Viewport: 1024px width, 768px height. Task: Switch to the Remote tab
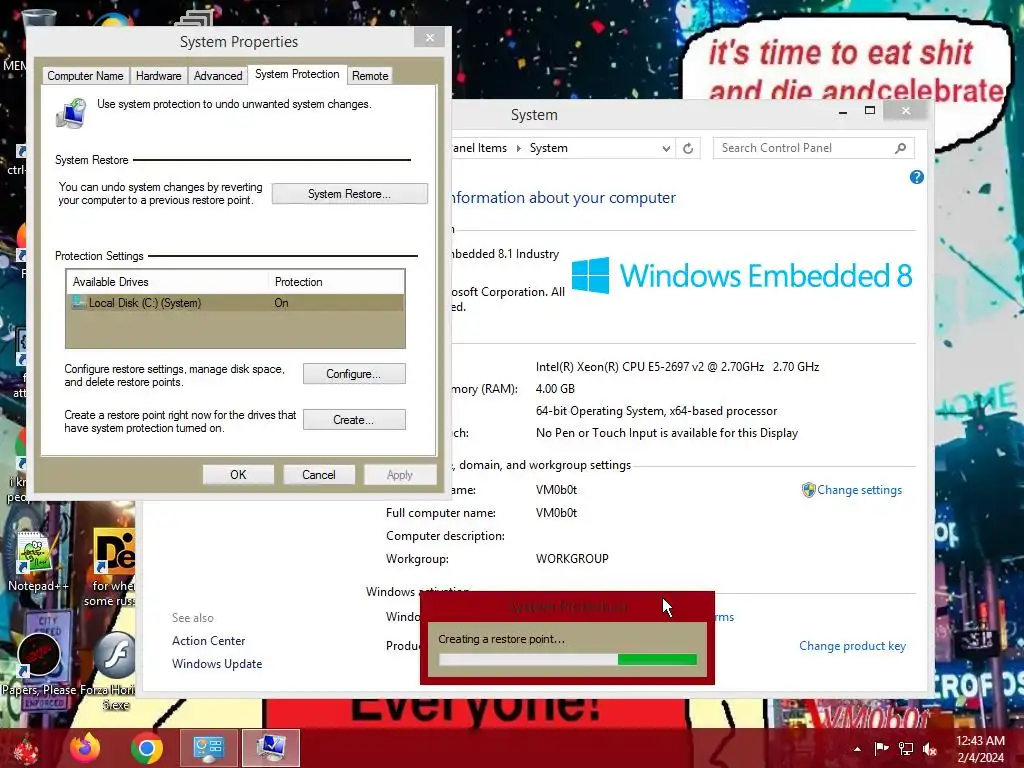(370, 76)
